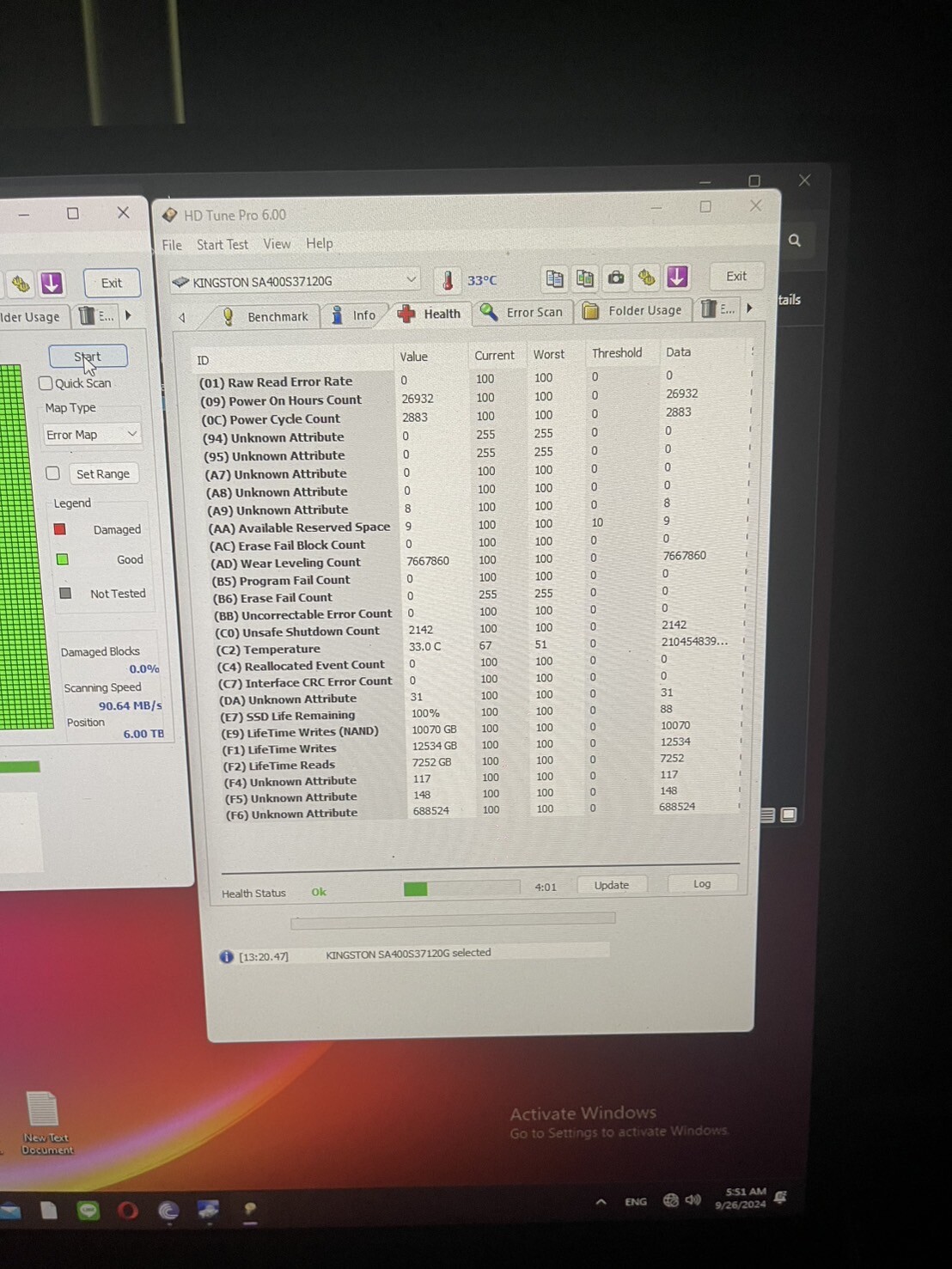Open Opera browser from the taskbar
This screenshot has height=1269, width=952.
point(128,1211)
